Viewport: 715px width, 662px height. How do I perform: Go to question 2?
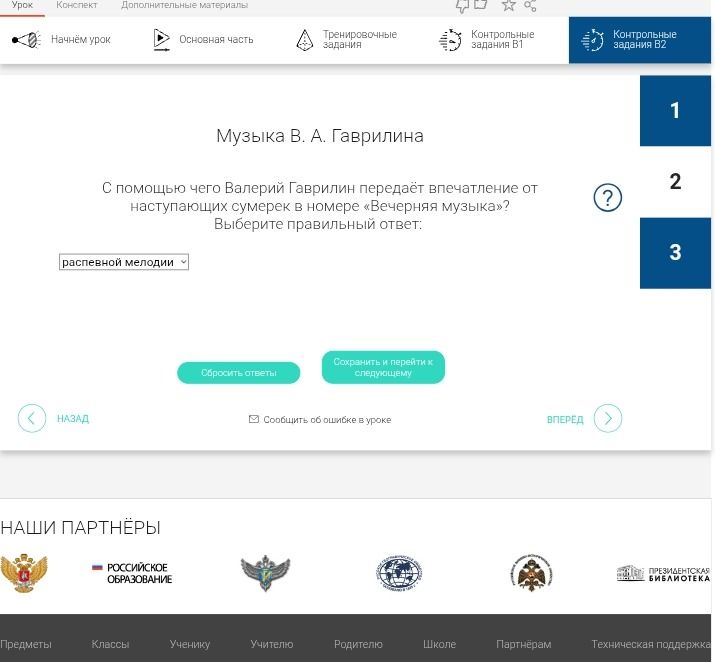point(675,181)
